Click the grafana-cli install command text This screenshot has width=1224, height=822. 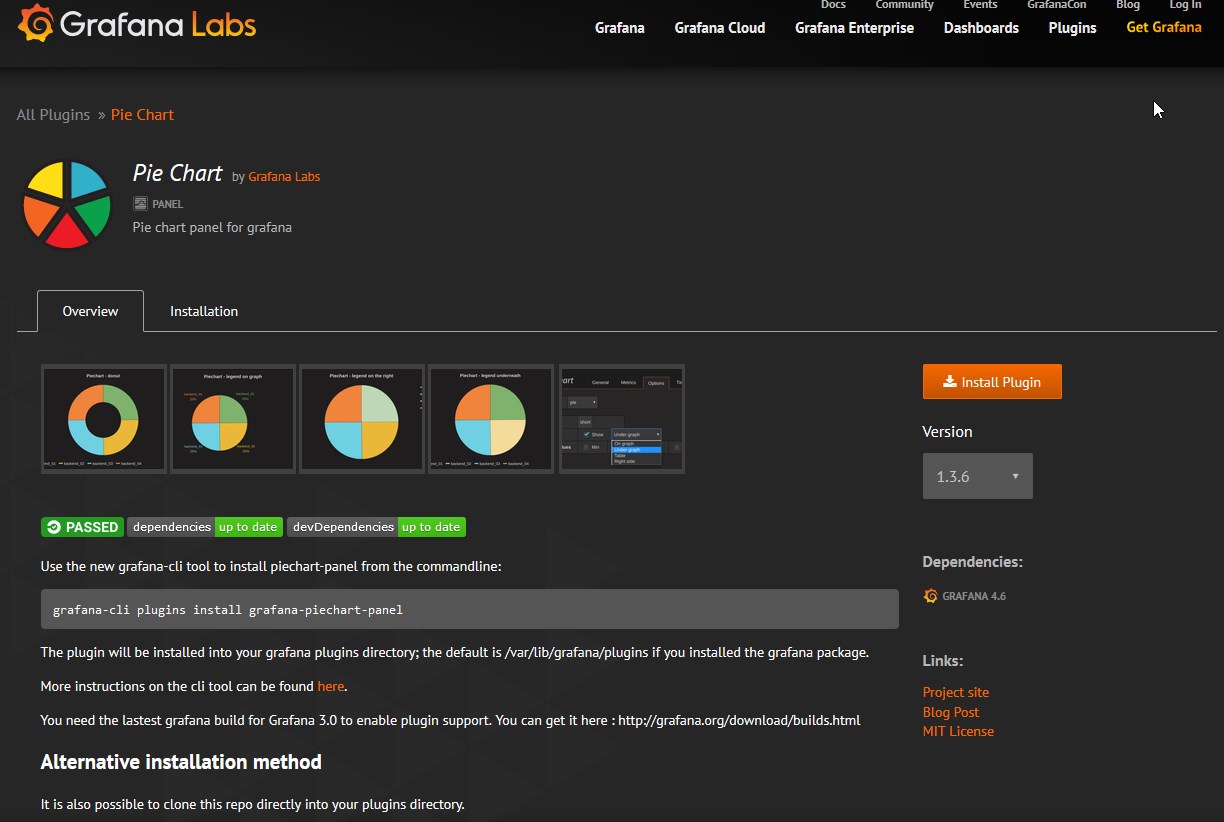[x=228, y=609]
